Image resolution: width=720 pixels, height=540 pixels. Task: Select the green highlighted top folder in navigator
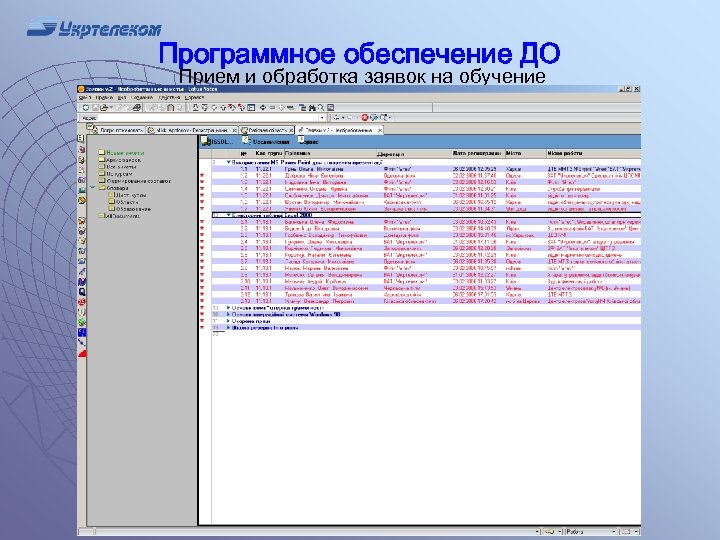122,153
